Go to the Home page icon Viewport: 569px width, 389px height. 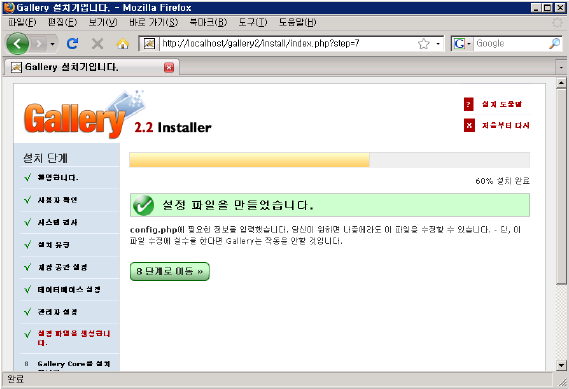tap(123, 44)
